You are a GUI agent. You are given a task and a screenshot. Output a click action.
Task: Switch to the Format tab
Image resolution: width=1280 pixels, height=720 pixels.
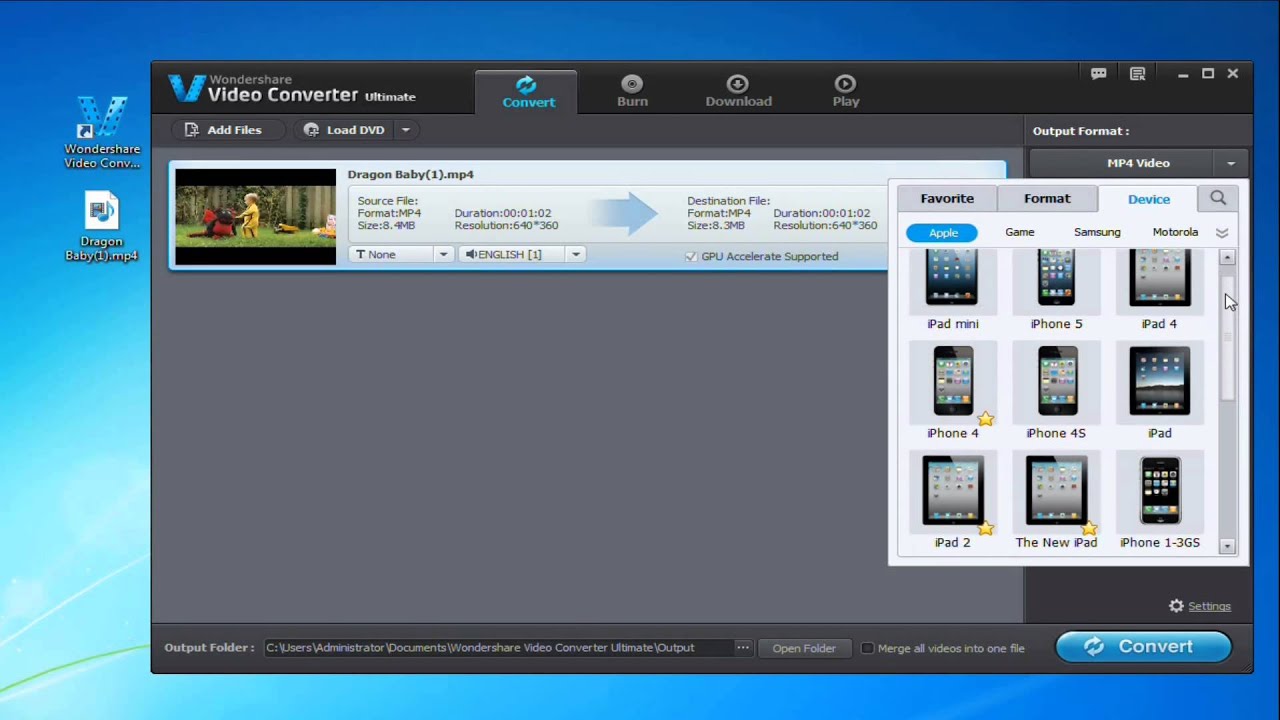point(1046,198)
